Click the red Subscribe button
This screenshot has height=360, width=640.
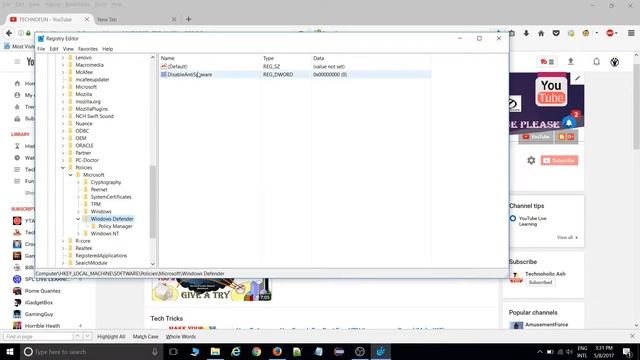[x=560, y=160]
